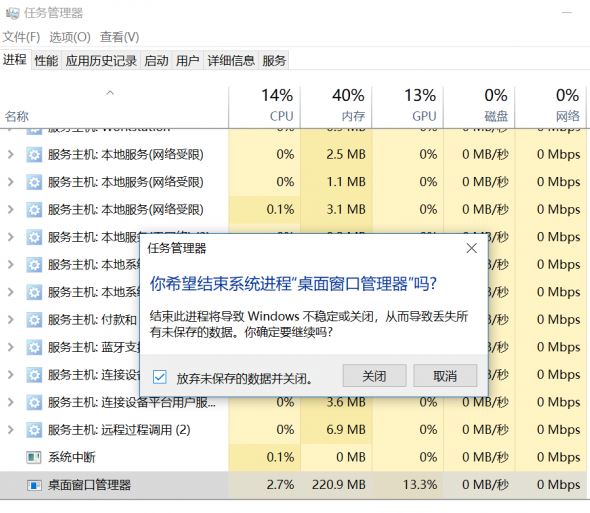Click the 6.9 MB memory cell
This screenshot has width=590, height=513.
click(x=336, y=430)
